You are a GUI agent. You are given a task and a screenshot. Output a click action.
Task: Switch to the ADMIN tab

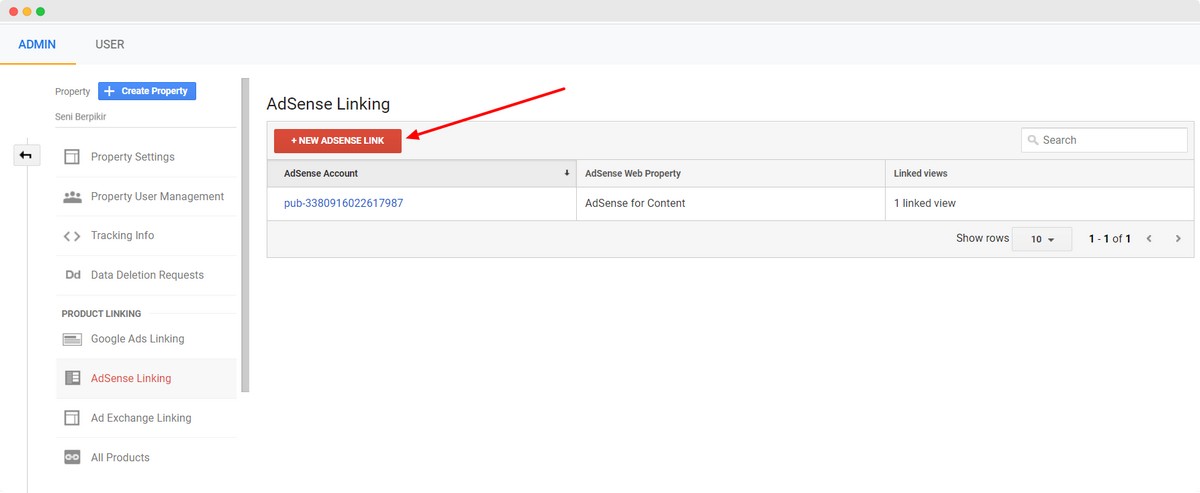[x=37, y=44]
